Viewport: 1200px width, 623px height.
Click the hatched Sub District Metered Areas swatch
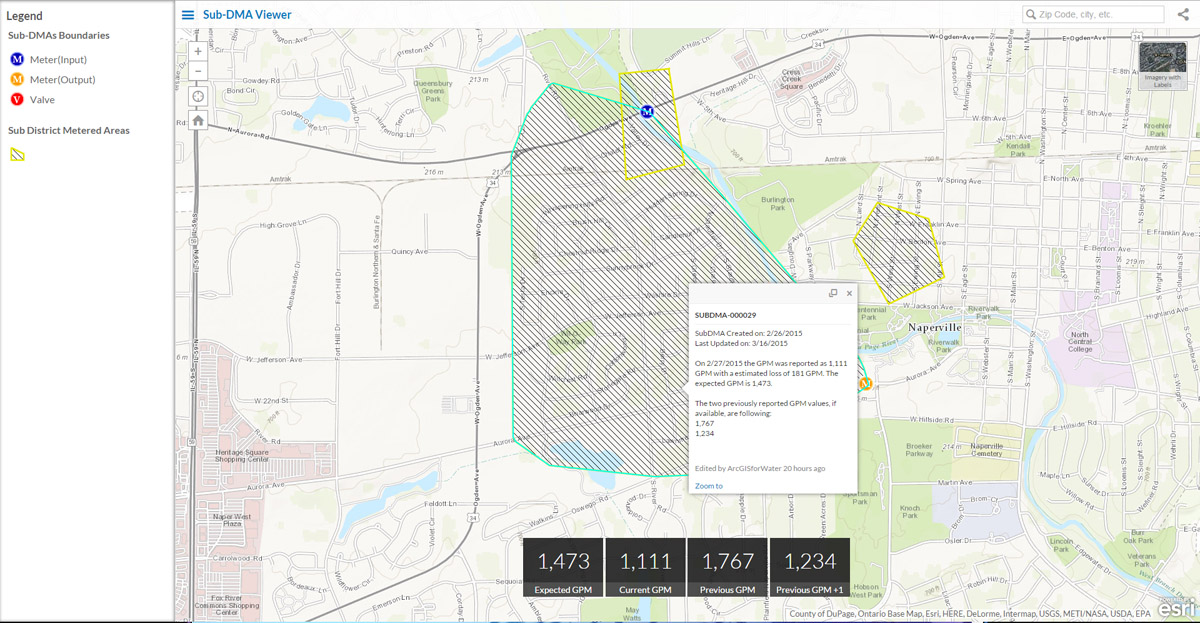[x=18, y=155]
